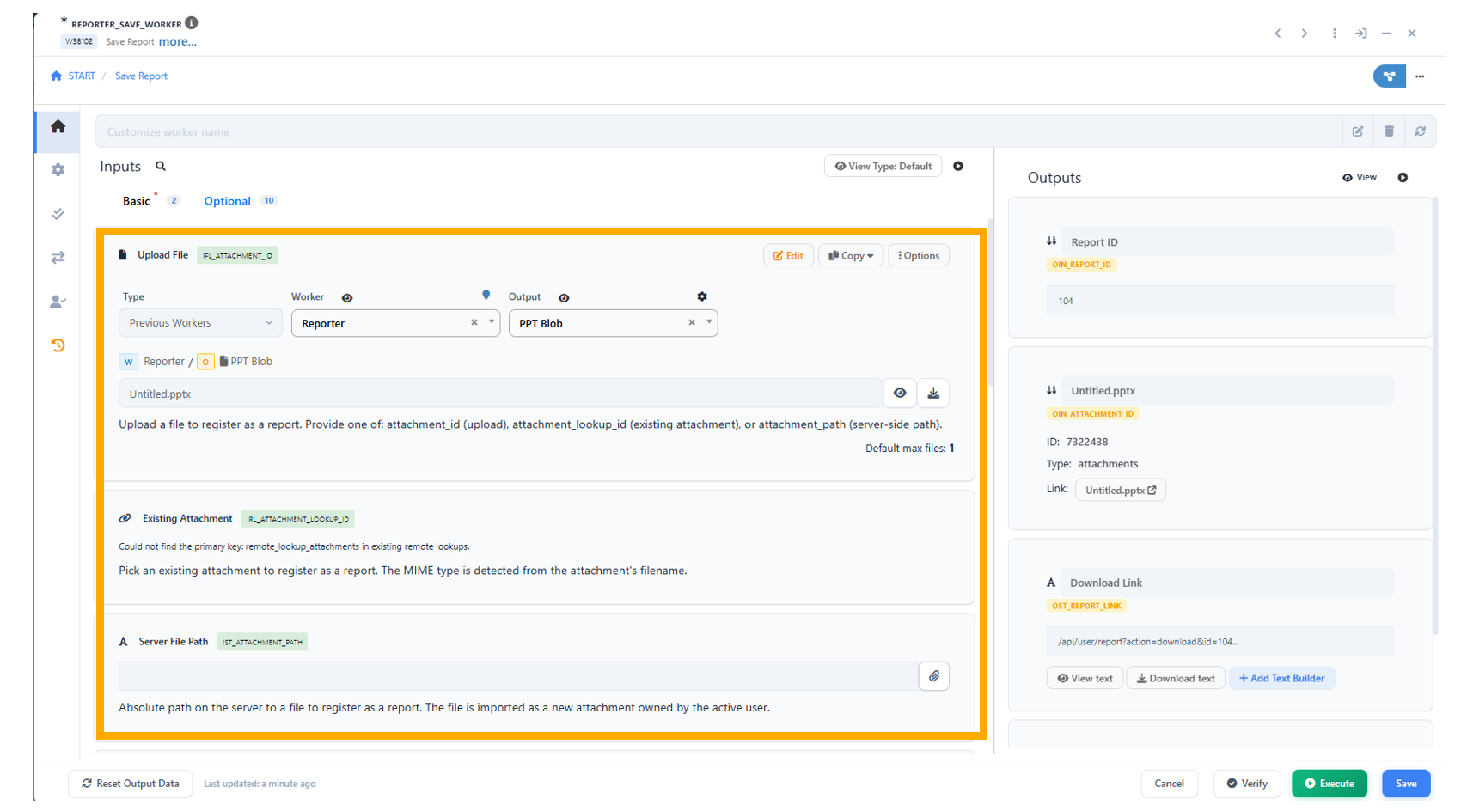Screen dimensions: 1461x812
Task: Toggle eye icon next to Worker label
Action: [x=347, y=298]
